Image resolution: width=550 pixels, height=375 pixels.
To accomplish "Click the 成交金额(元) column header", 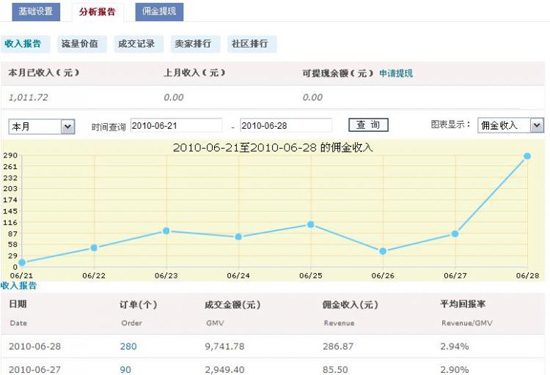I will (x=233, y=304).
